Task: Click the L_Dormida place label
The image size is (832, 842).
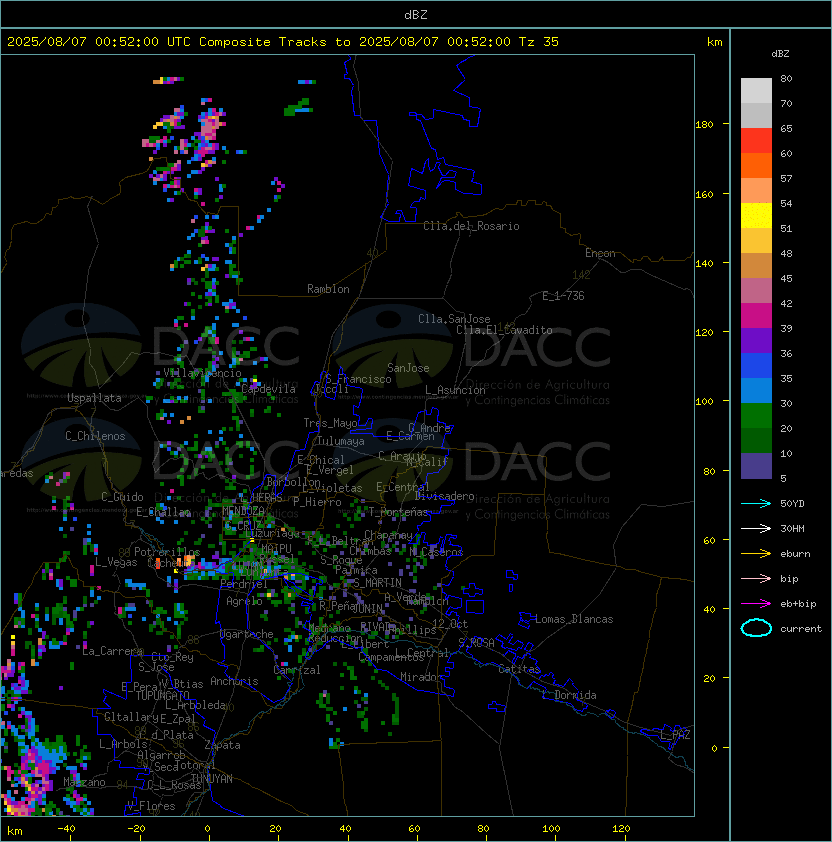Action: pyautogui.click(x=569, y=695)
